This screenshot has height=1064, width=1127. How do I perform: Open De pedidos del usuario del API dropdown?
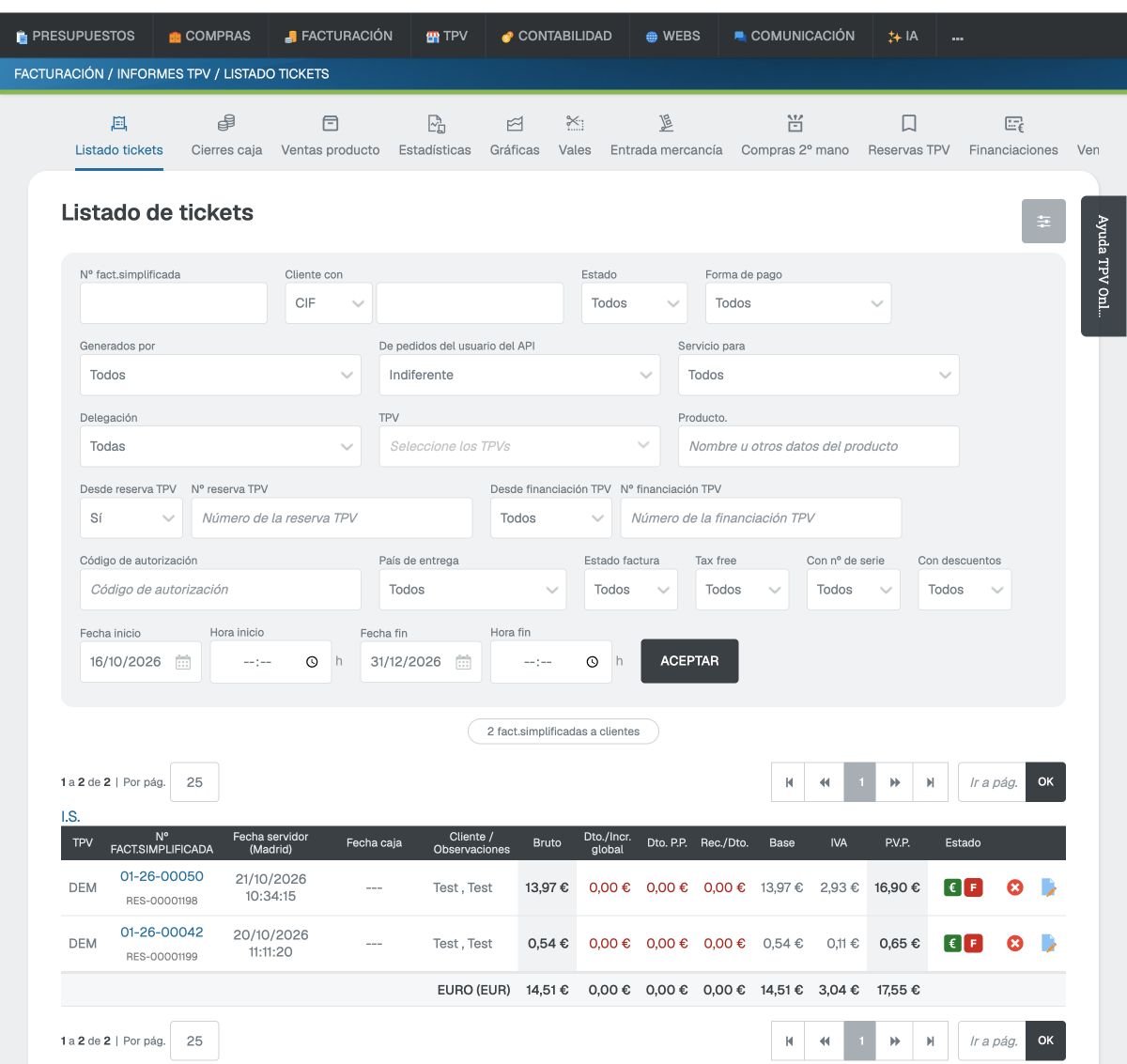tap(519, 375)
